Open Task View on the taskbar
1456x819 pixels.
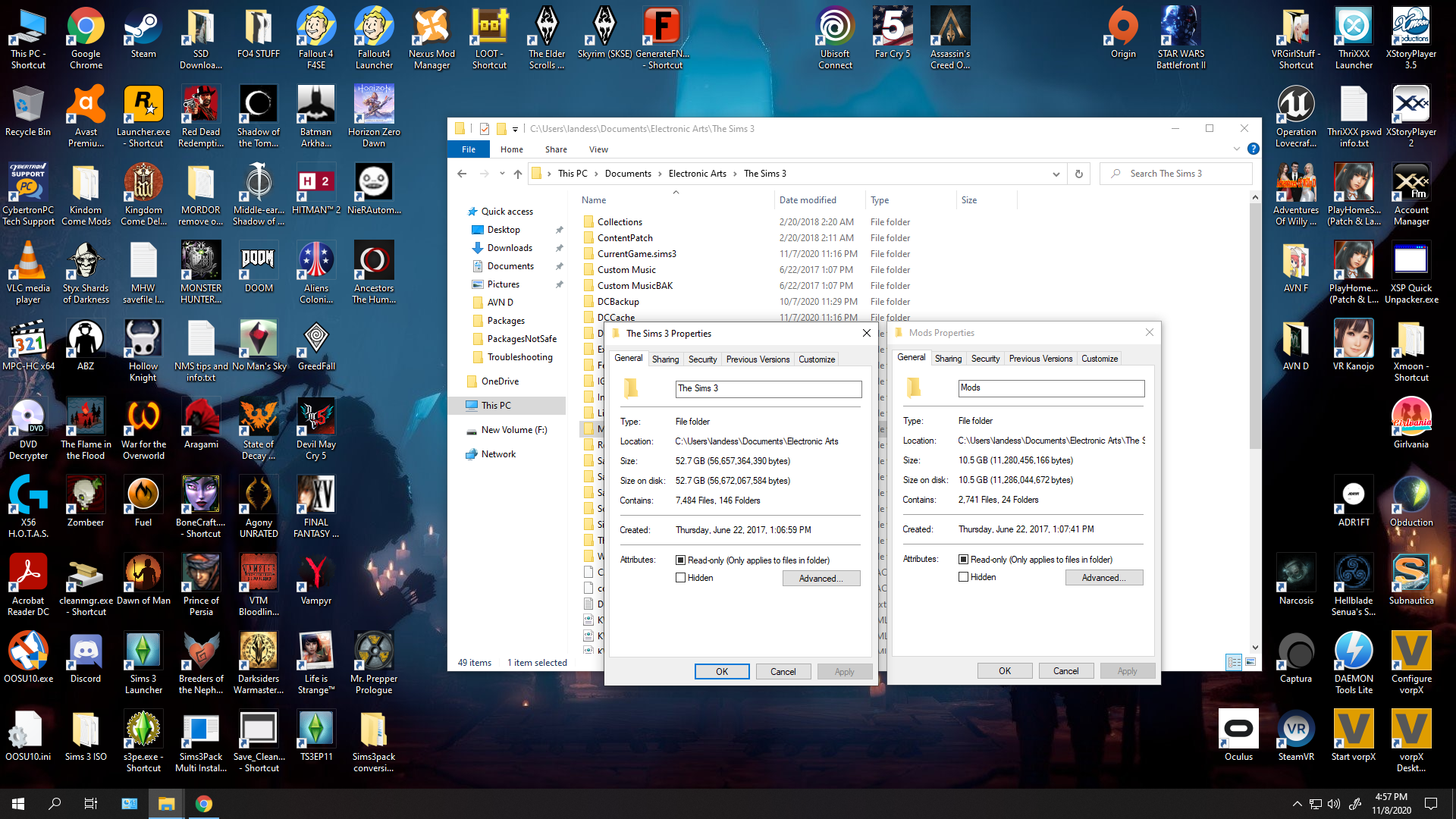point(90,804)
